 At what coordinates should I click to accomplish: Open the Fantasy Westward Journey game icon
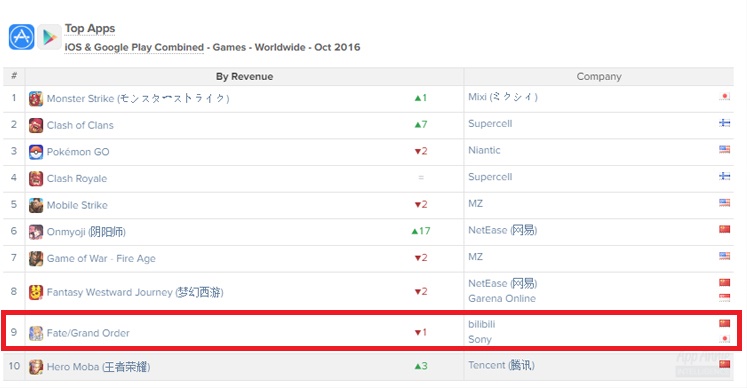coord(36,292)
